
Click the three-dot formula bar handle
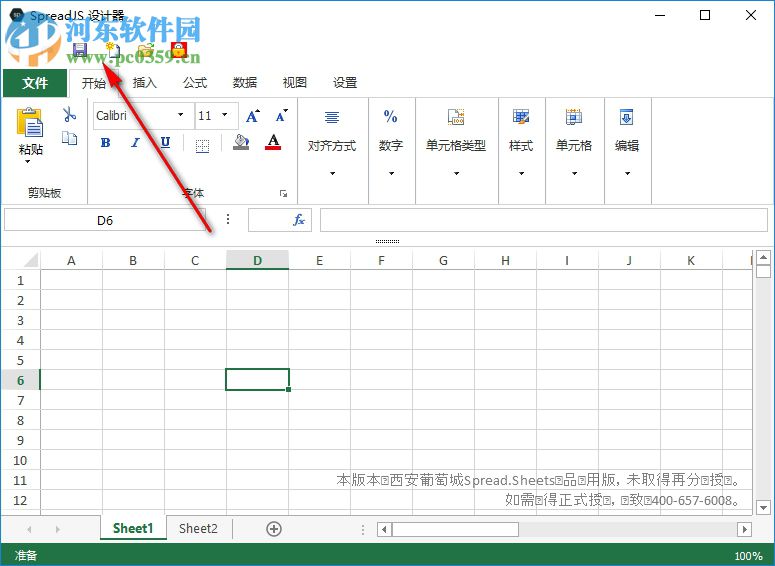[228, 219]
